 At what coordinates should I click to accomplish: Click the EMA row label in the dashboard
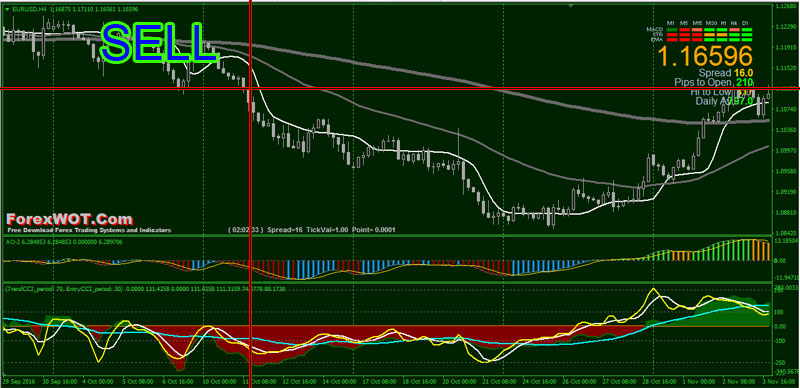657,40
